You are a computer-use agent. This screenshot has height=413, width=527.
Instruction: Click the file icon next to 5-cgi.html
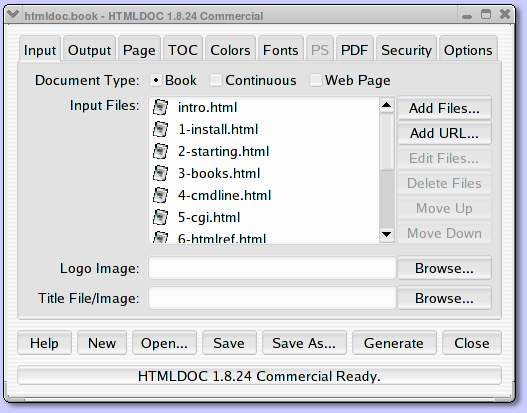click(160, 217)
